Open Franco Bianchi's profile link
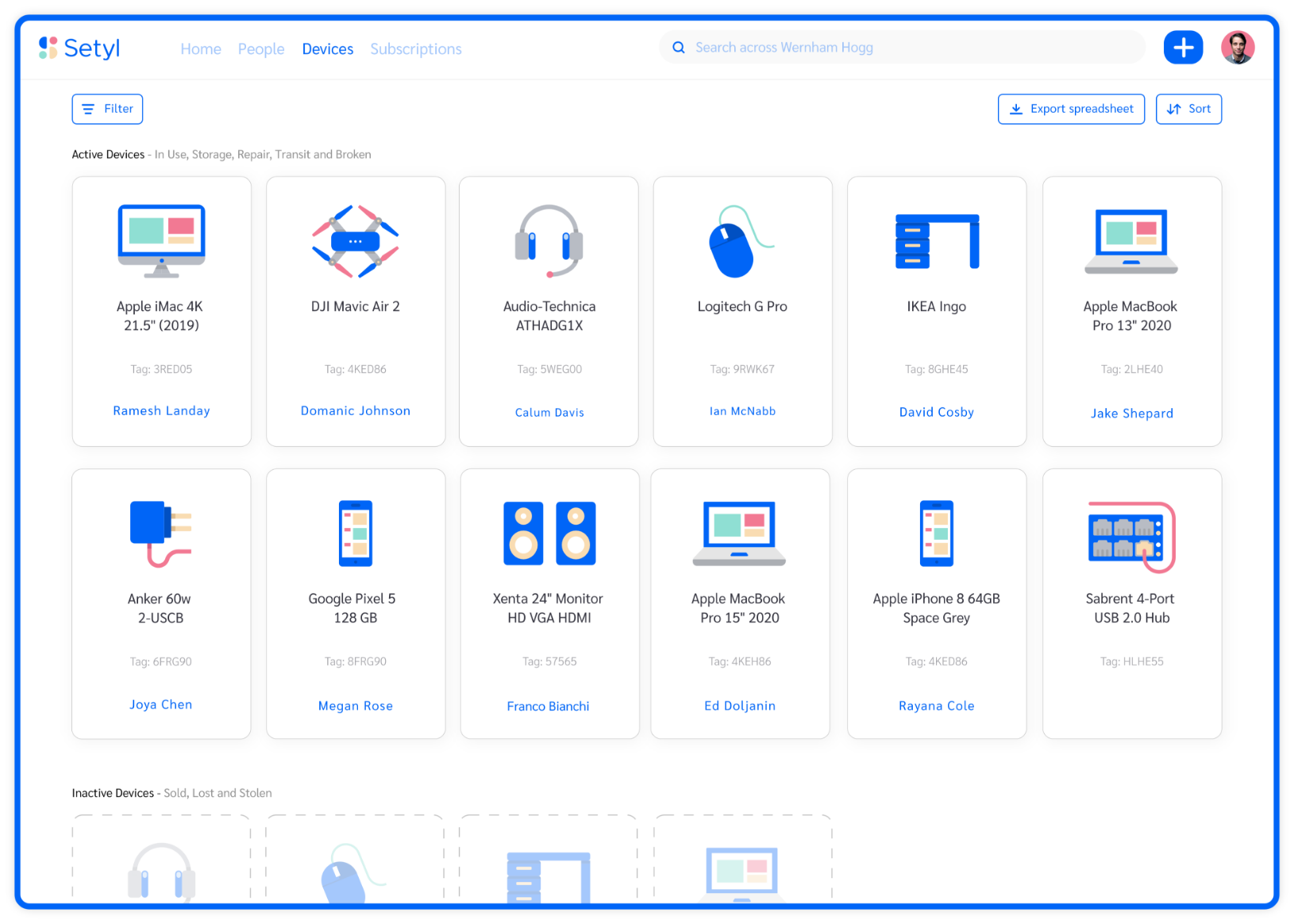 click(549, 706)
